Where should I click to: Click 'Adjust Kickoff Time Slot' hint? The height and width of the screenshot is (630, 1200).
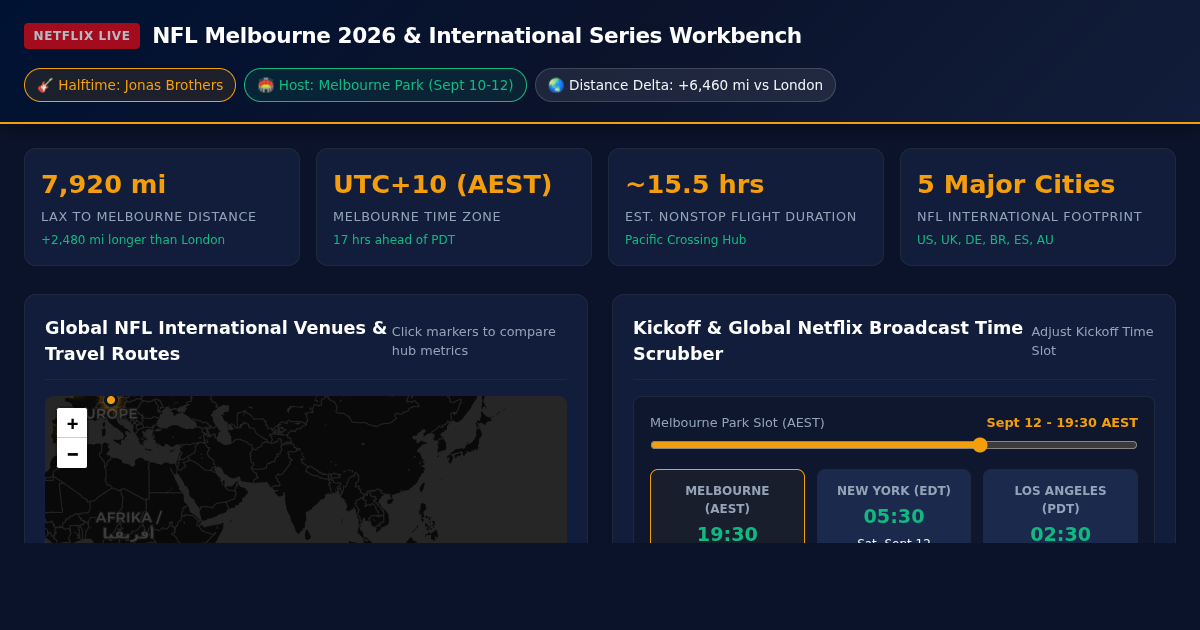(x=1093, y=341)
